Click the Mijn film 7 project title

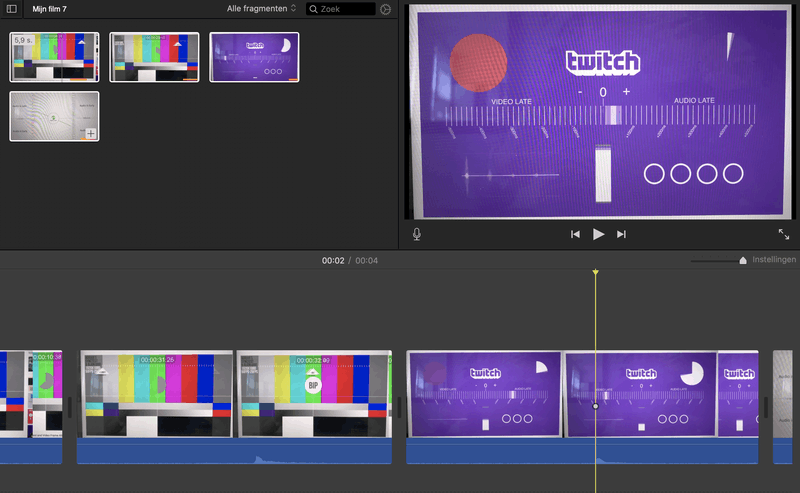[x=49, y=9]
